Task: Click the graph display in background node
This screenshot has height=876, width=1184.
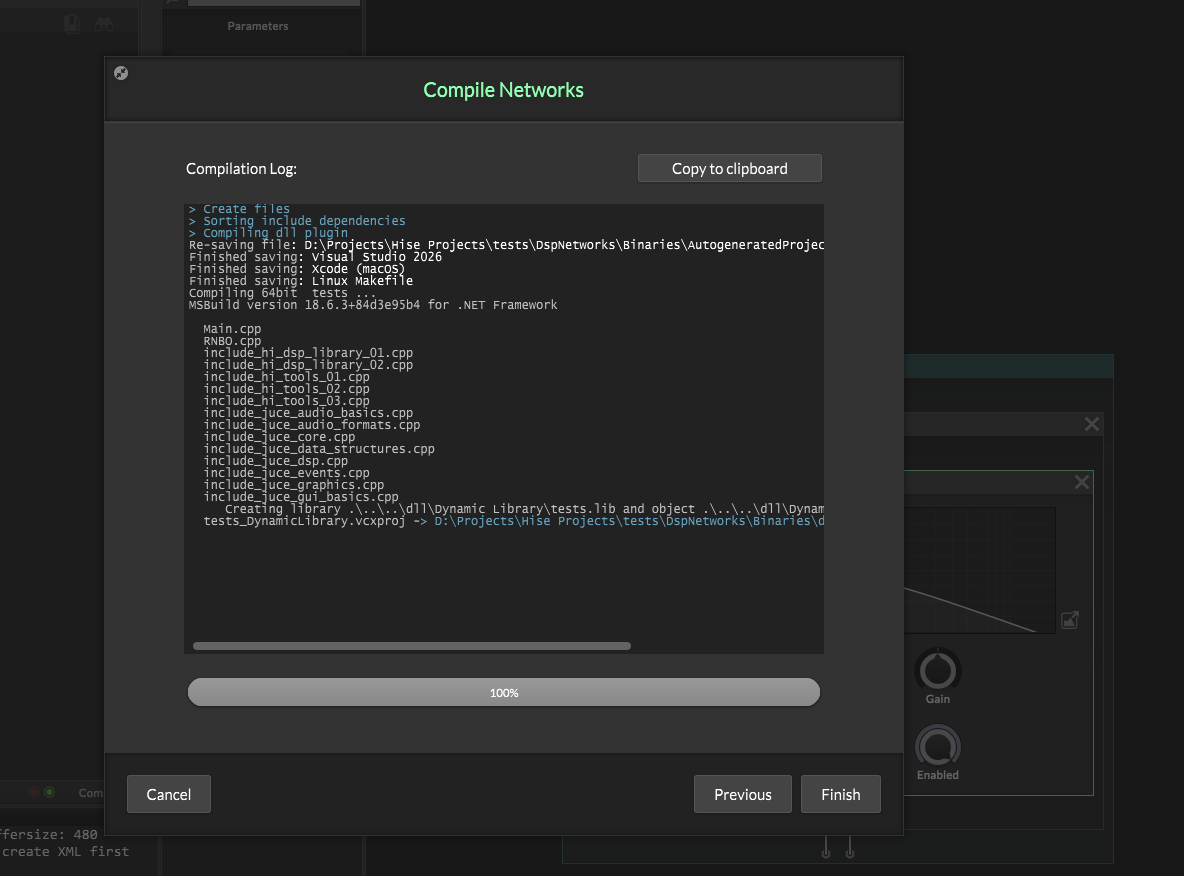Action: tap(979, 570)
